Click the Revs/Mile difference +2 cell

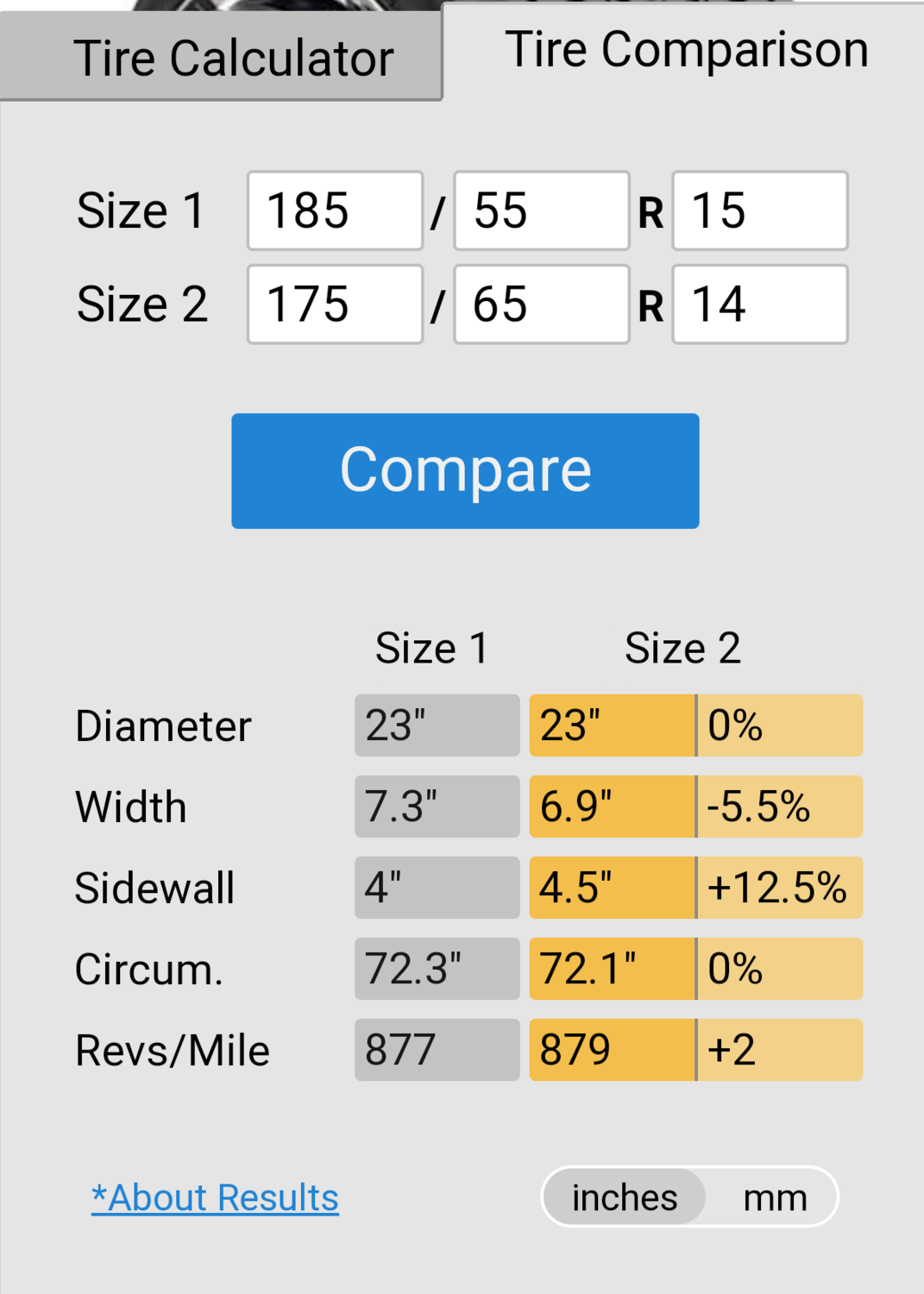pyautogui.click(x=780, y=1050)
